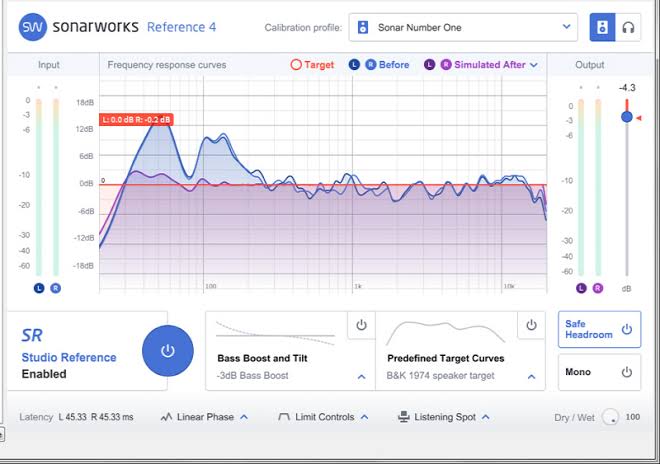Toggle Before curve right channel R
This screenshot has height=464, width=660.
point(370,64)
